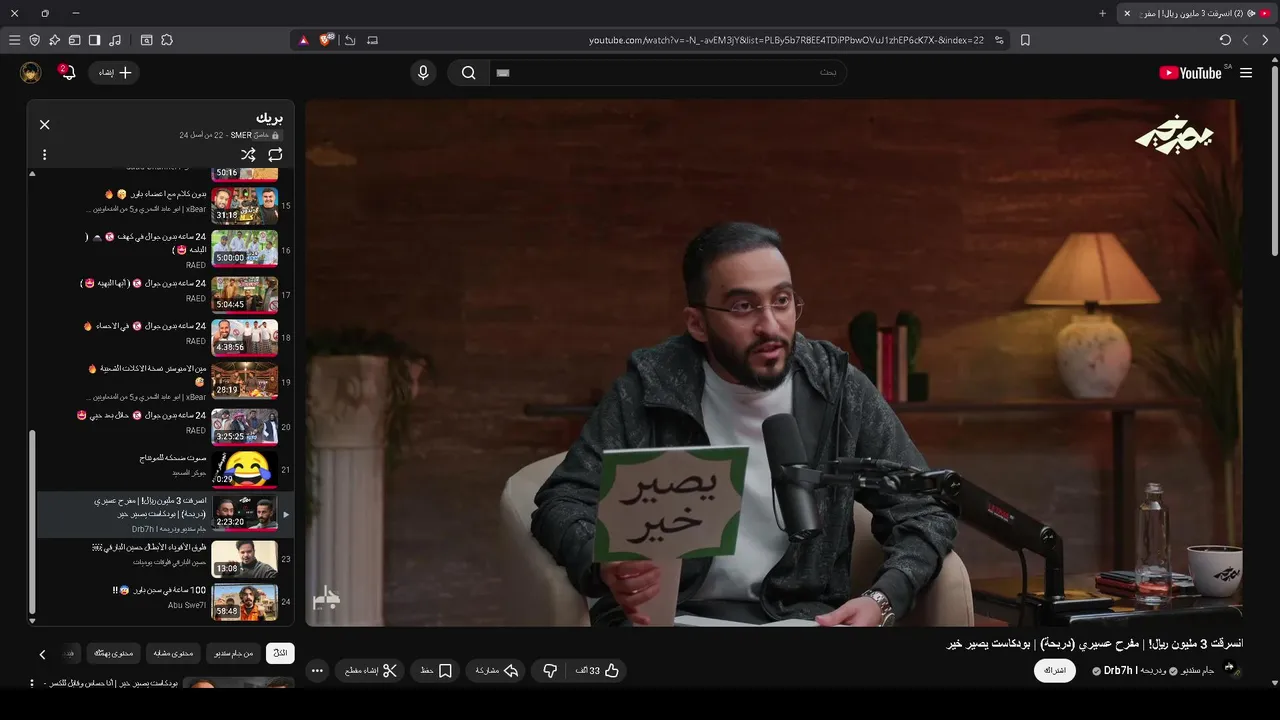Open tab search toolbar icon

[x=146, y=40]
